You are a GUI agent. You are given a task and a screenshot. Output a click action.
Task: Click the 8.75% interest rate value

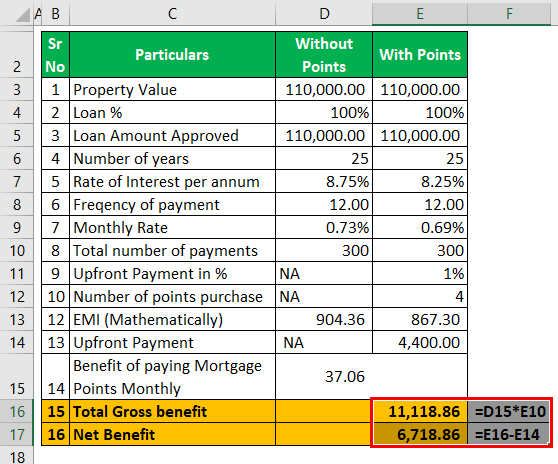click(324, 181)
